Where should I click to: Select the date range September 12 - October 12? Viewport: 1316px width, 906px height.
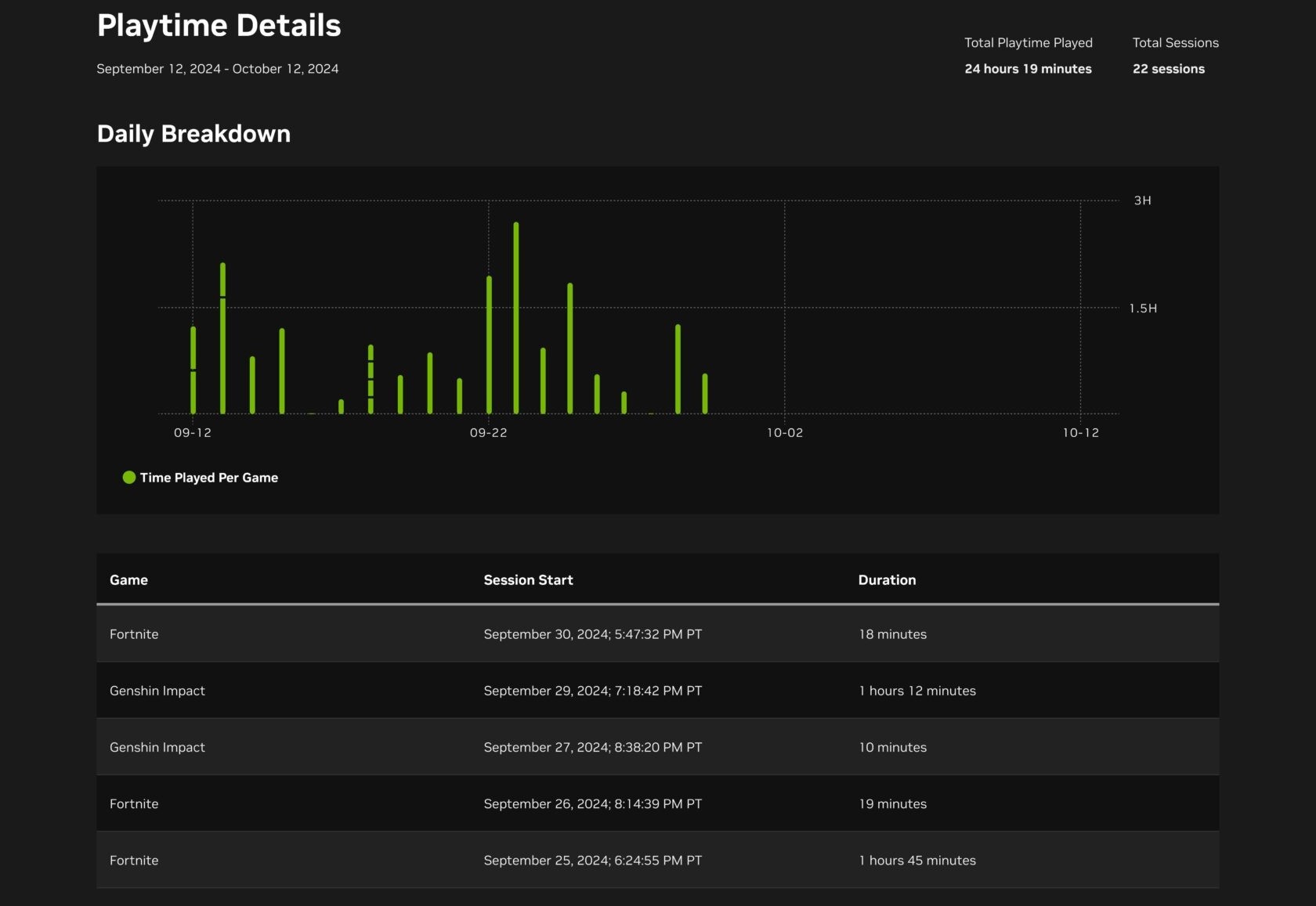(x=218, y=69)
